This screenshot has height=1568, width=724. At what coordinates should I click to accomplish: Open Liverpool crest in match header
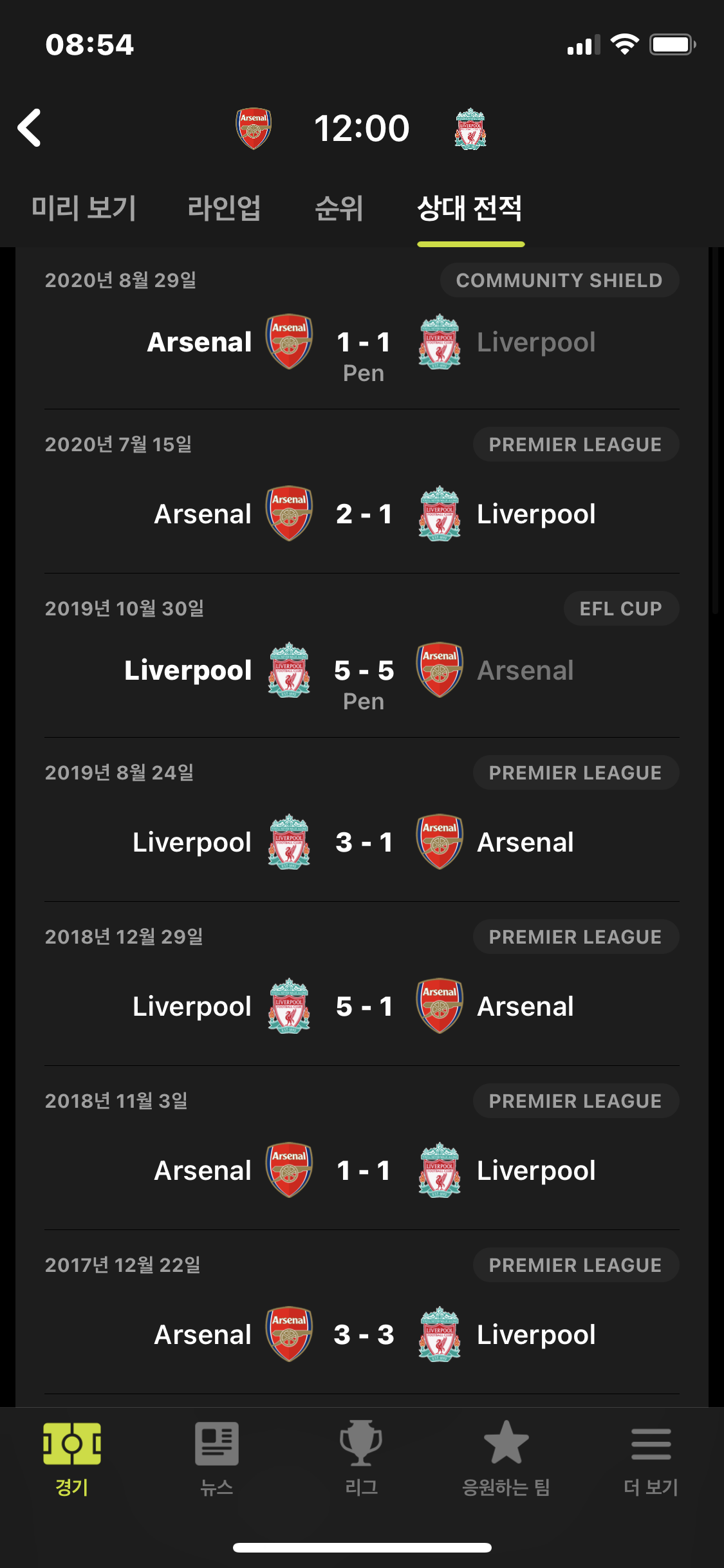(x=470, y=129)
